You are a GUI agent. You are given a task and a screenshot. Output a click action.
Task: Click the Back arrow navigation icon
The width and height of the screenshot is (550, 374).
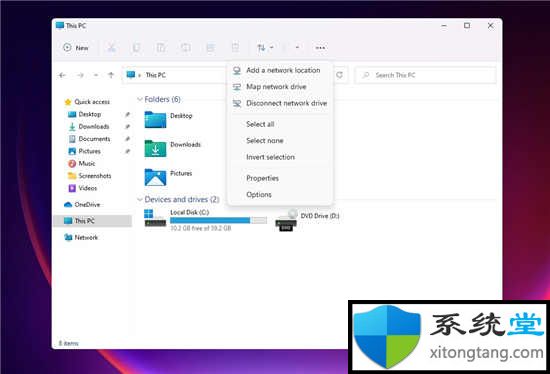coord(62,75)
